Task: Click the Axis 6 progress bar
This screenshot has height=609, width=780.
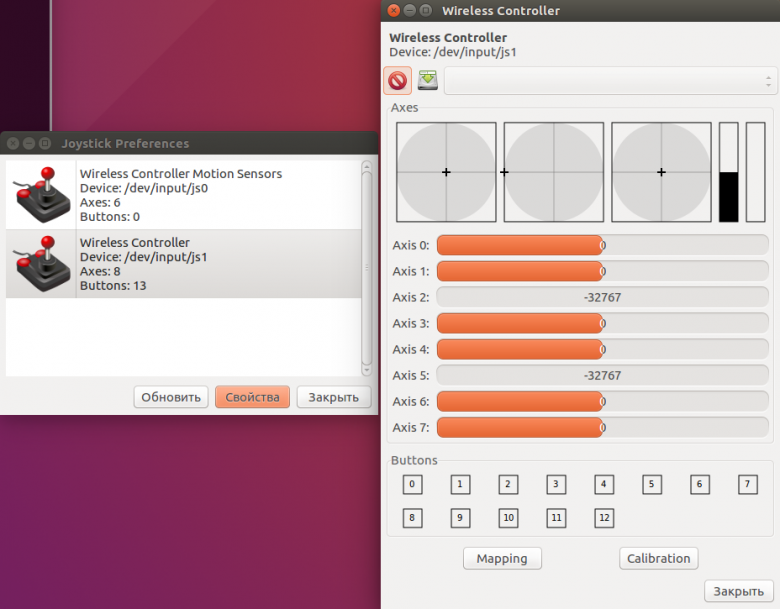Action: pos(602,402)
